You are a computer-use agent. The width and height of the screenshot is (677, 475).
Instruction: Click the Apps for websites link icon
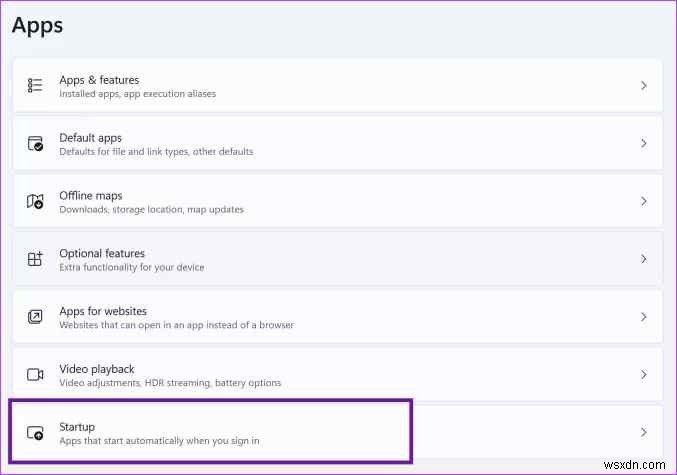pos(35,317)
